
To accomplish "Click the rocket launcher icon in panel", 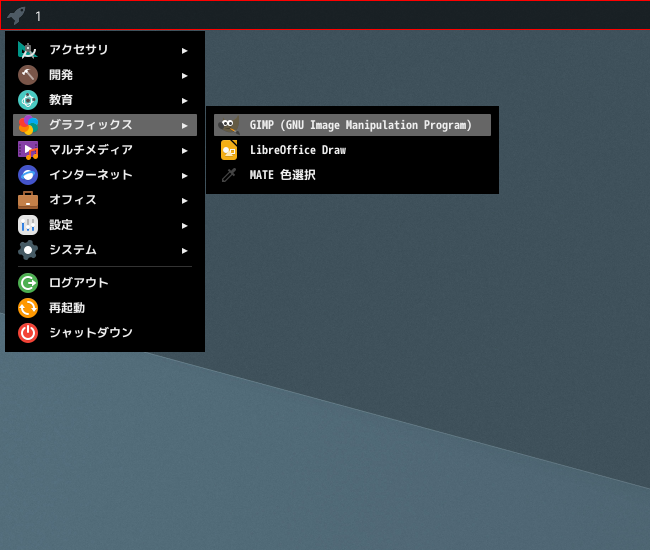I will [16, 16].
